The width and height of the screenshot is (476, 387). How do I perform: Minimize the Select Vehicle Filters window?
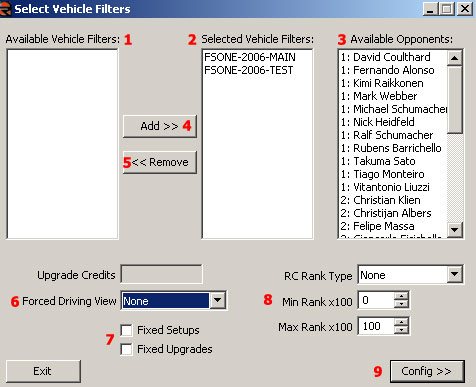click(430, 9)
